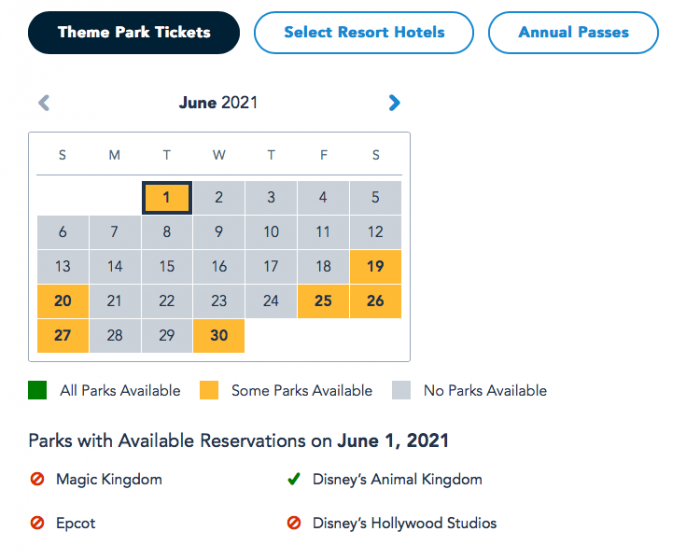
Task: Click the green All Parks Available swatch
Action: [37, 390]
